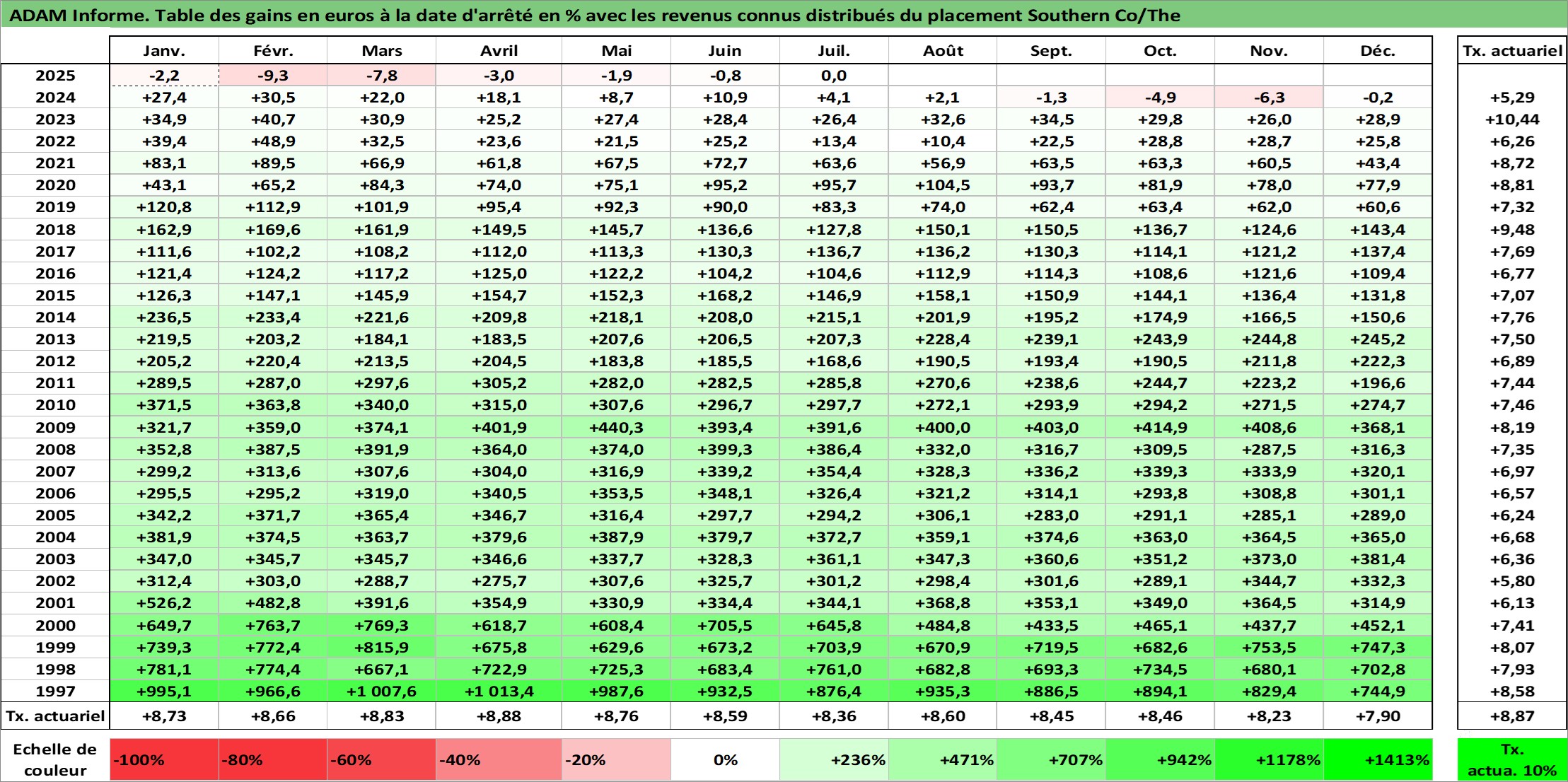This screenshot has height=782, width=1568.
Task: Click cell +440,3 in Mai 2009
Action: coord(616,427)
